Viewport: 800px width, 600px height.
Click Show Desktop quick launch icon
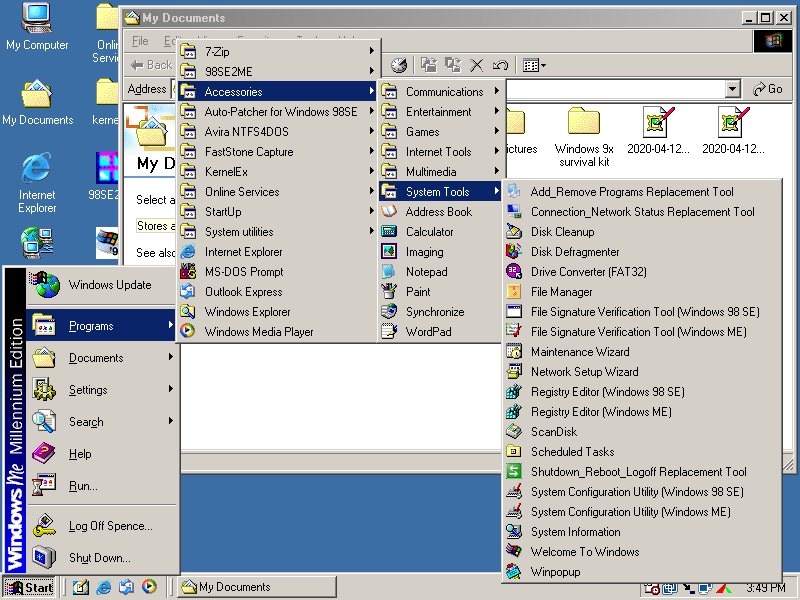pyautogui.click(x=81, y=587)
